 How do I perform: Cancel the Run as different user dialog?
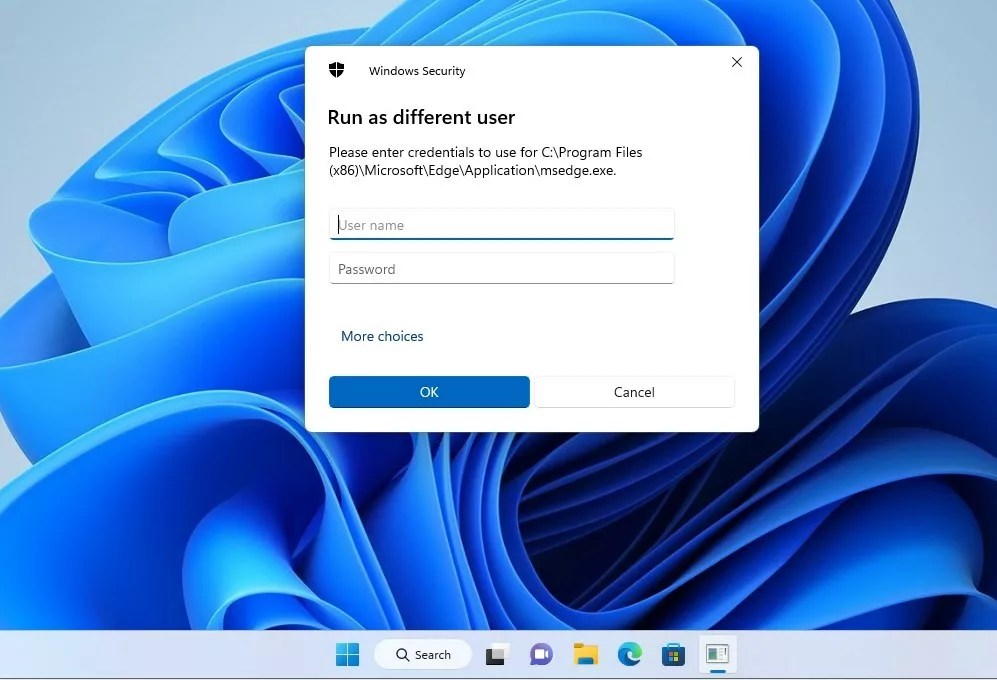[634, 392]
